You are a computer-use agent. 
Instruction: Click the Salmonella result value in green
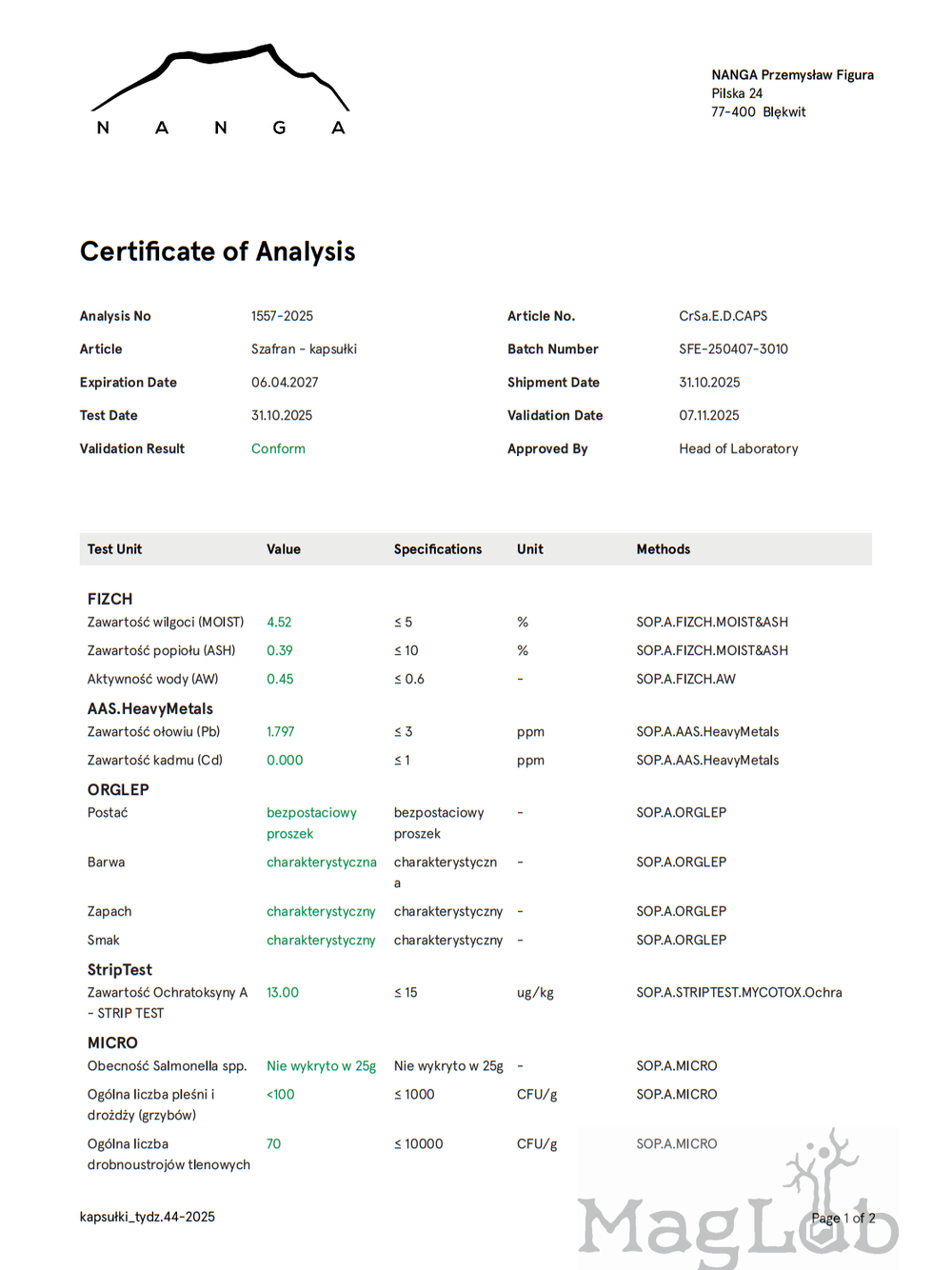[x=321, y=1066]
